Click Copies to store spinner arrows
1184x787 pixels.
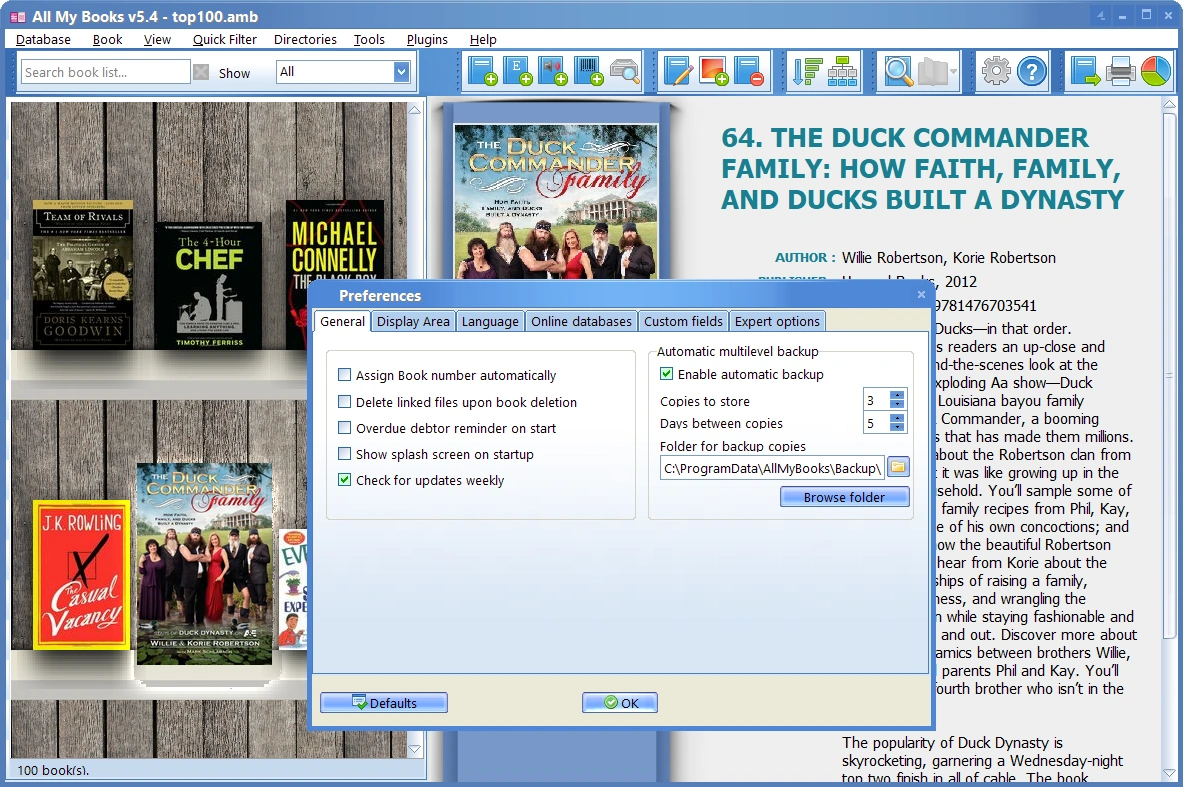pyautogui.click(x=897, y=399)
